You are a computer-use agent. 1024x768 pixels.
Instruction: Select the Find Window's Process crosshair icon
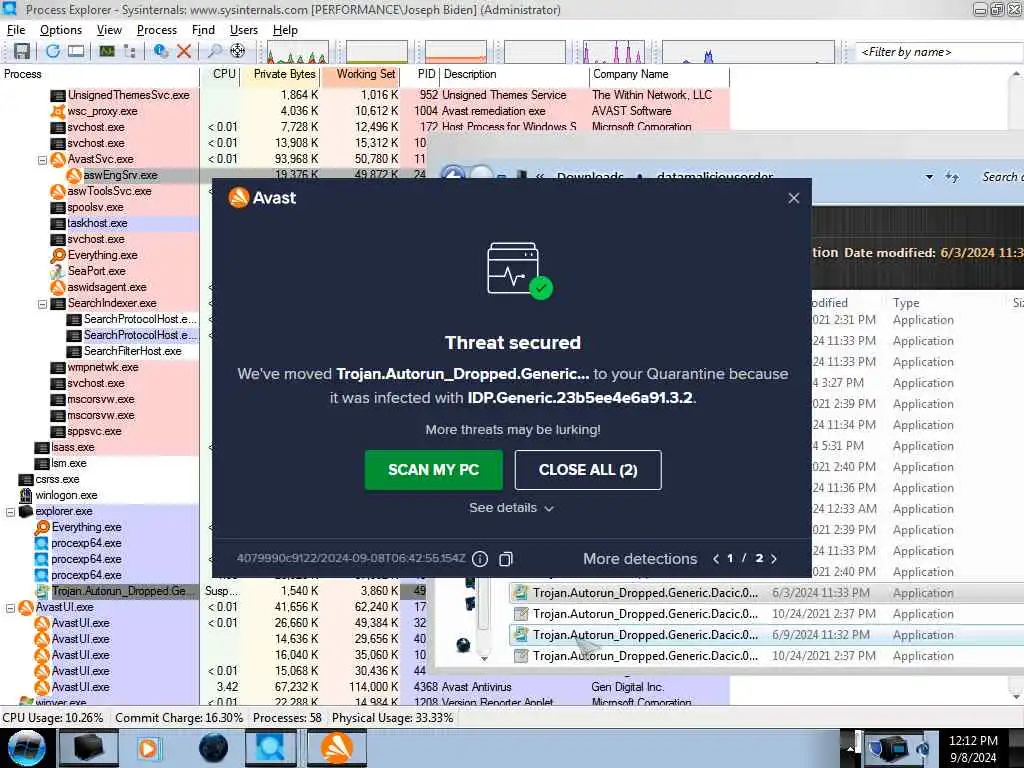pyautogui.click(x=238, y=51)
